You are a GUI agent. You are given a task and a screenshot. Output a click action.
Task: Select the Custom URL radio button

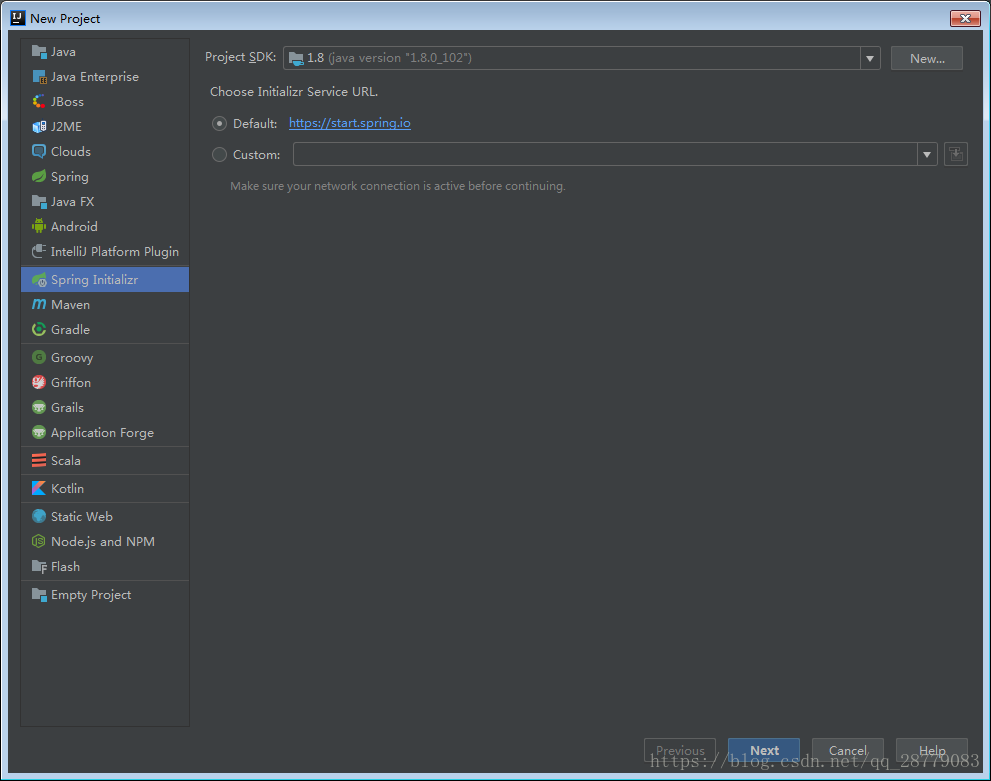coord(219,155)
